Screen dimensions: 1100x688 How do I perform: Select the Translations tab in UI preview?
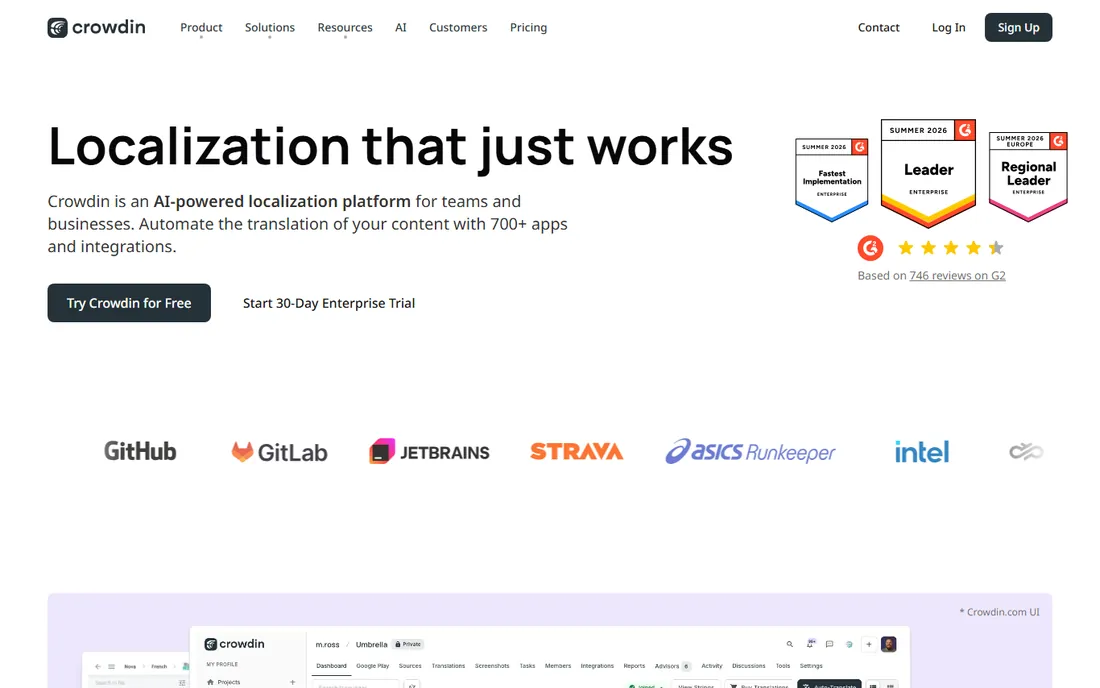click(x=448, y=666)
